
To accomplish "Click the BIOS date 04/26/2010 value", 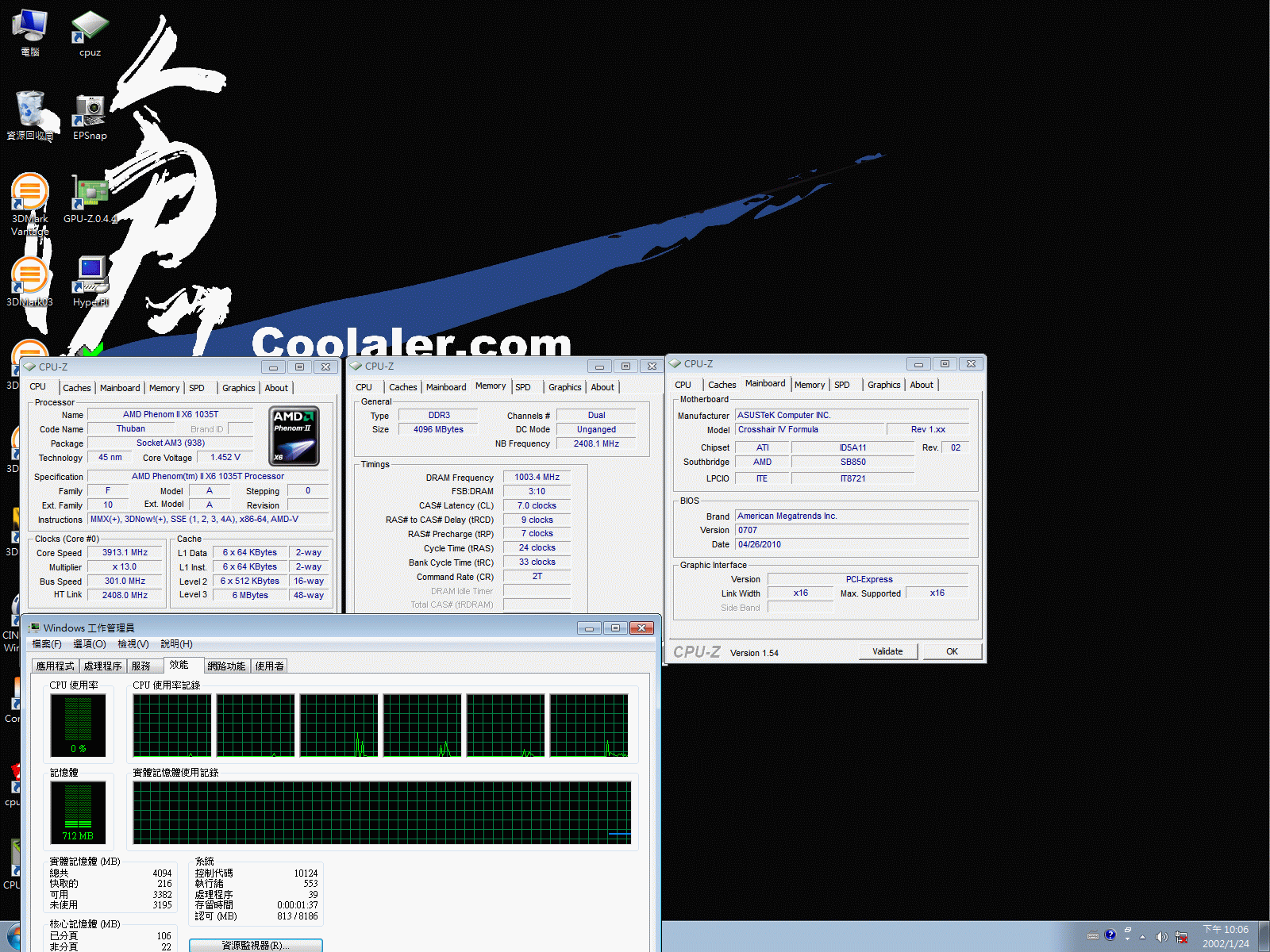I will (x=852, y=545).
